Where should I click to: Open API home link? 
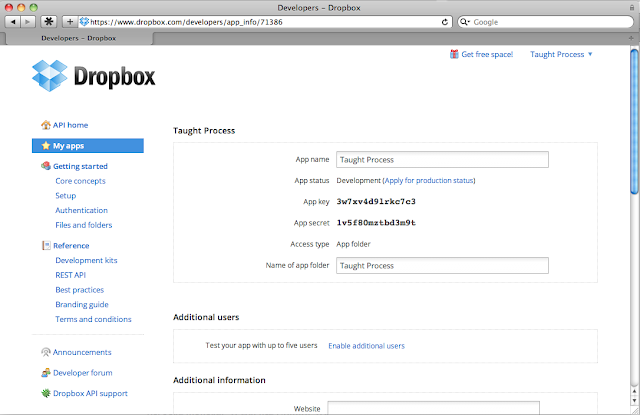(x=70, y=125)
